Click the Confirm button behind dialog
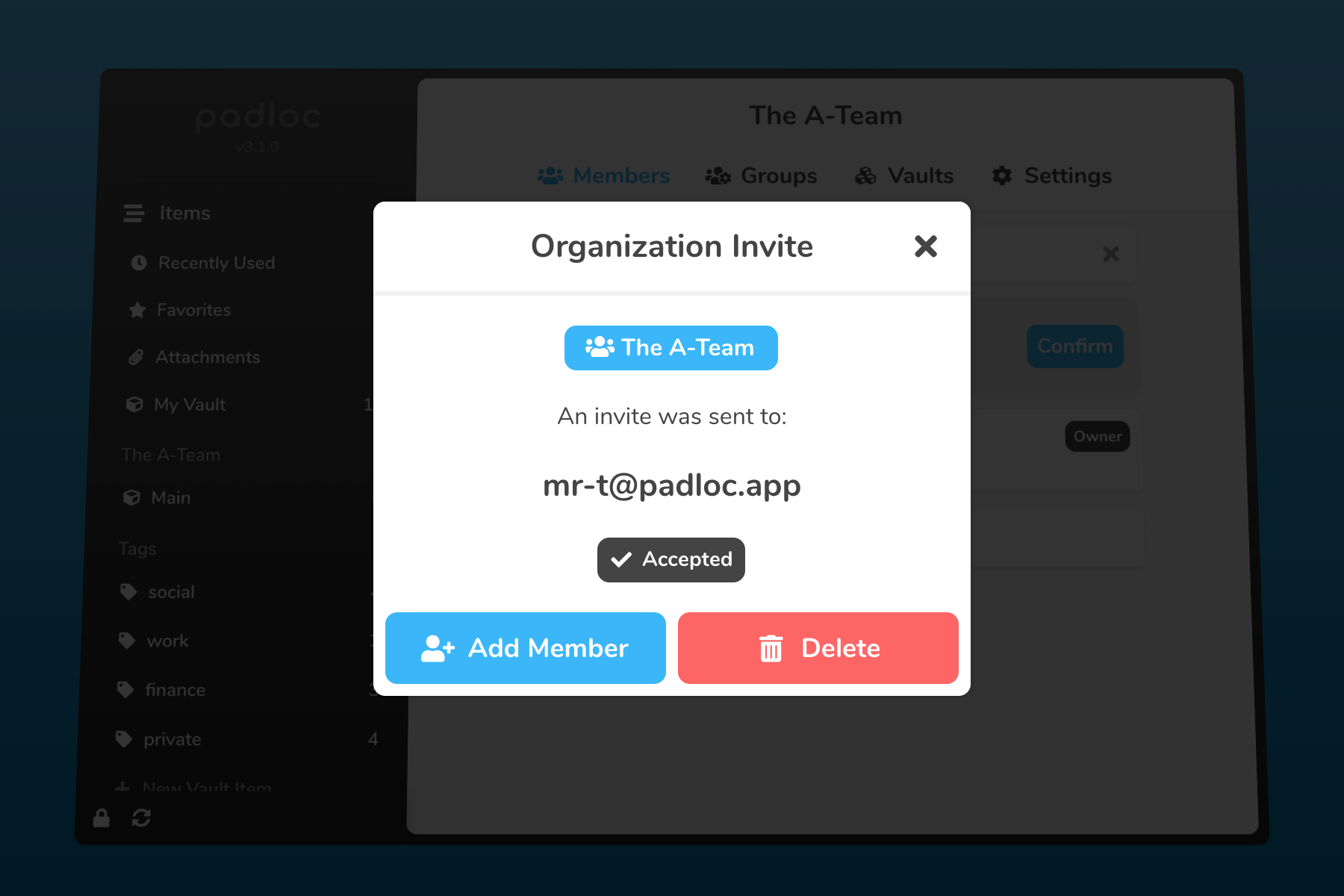1344x896 pixels. coord(1074,346)
